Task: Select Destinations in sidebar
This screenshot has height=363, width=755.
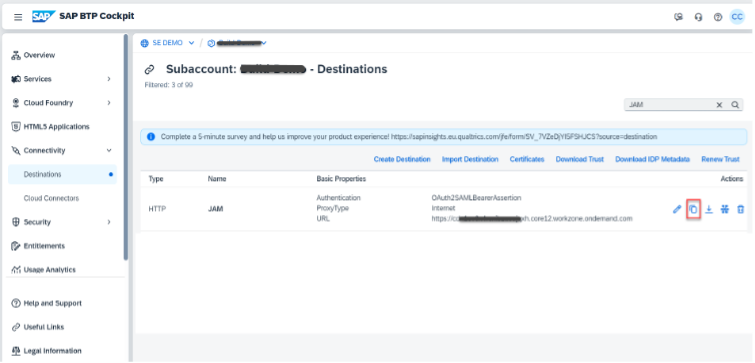Action: tap(62, 174)
